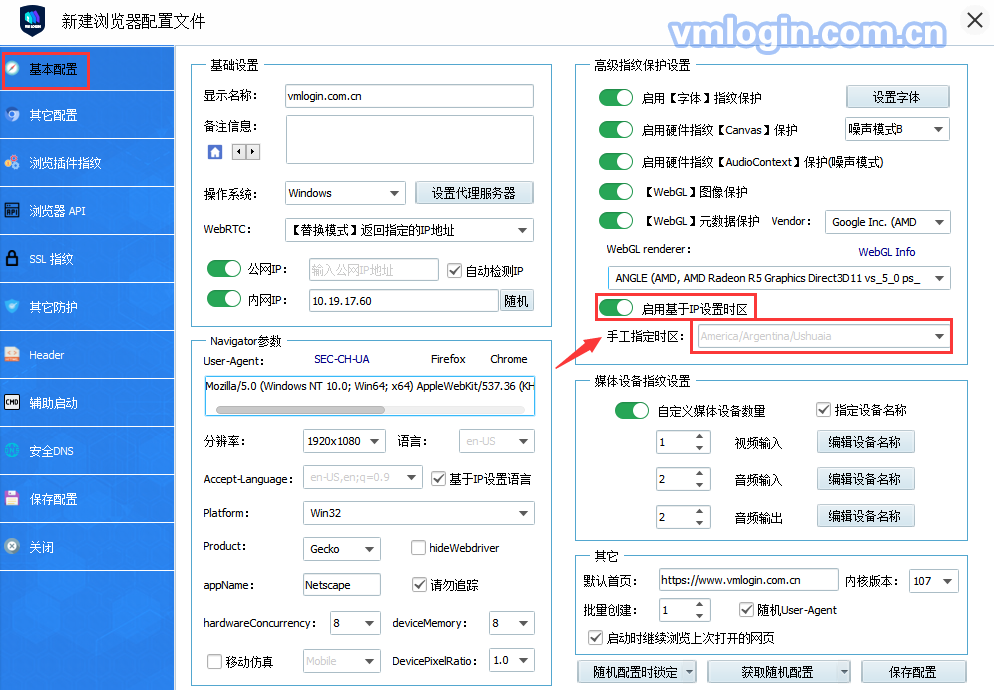Viewport: 994px width, 690px height.
Task: Click the VMLogin app logo icon
Action: coord(32,21)
